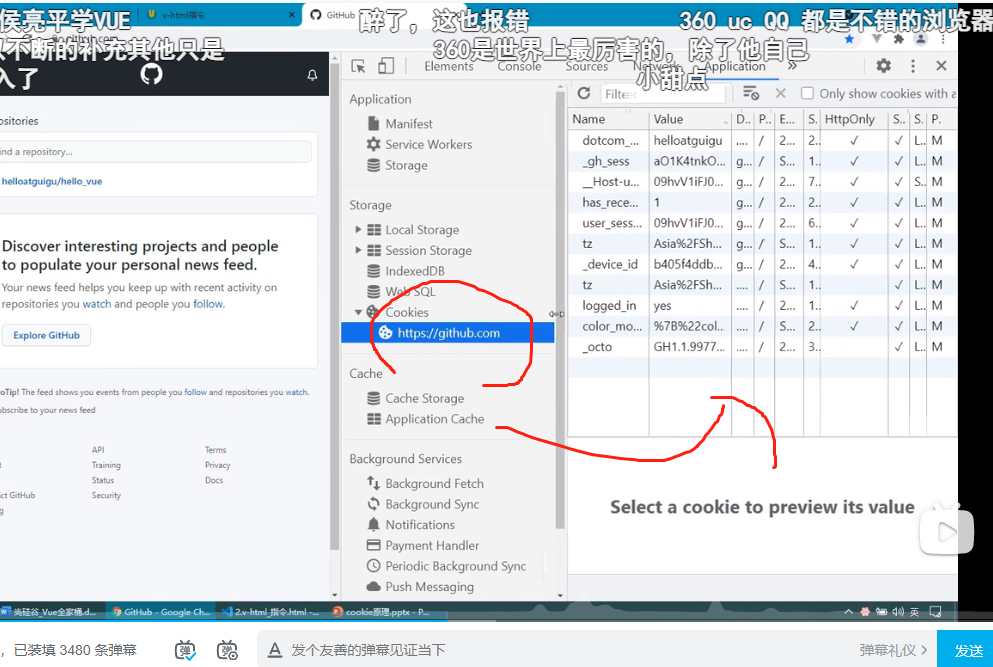Clear all cookies icon beside the filter

(x=751, y=94)
